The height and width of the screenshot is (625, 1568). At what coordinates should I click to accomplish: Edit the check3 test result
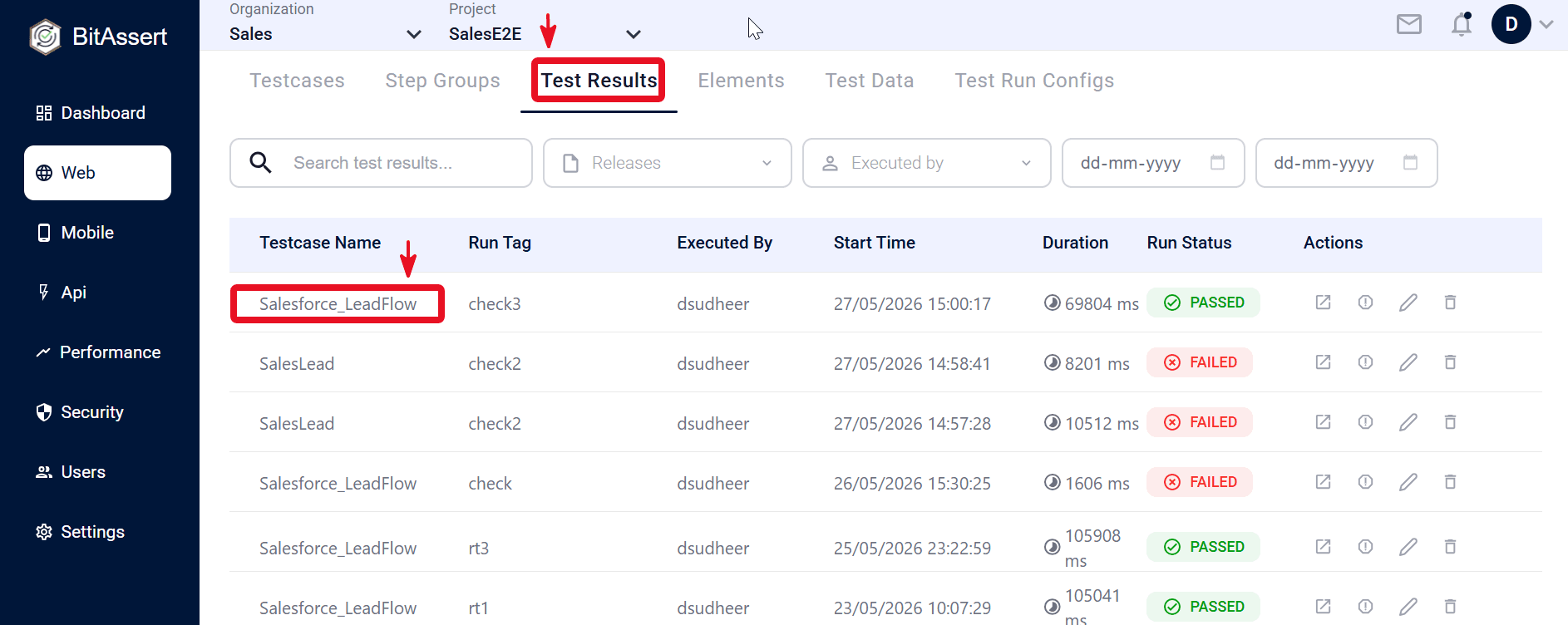click(x=1408, y=303)
